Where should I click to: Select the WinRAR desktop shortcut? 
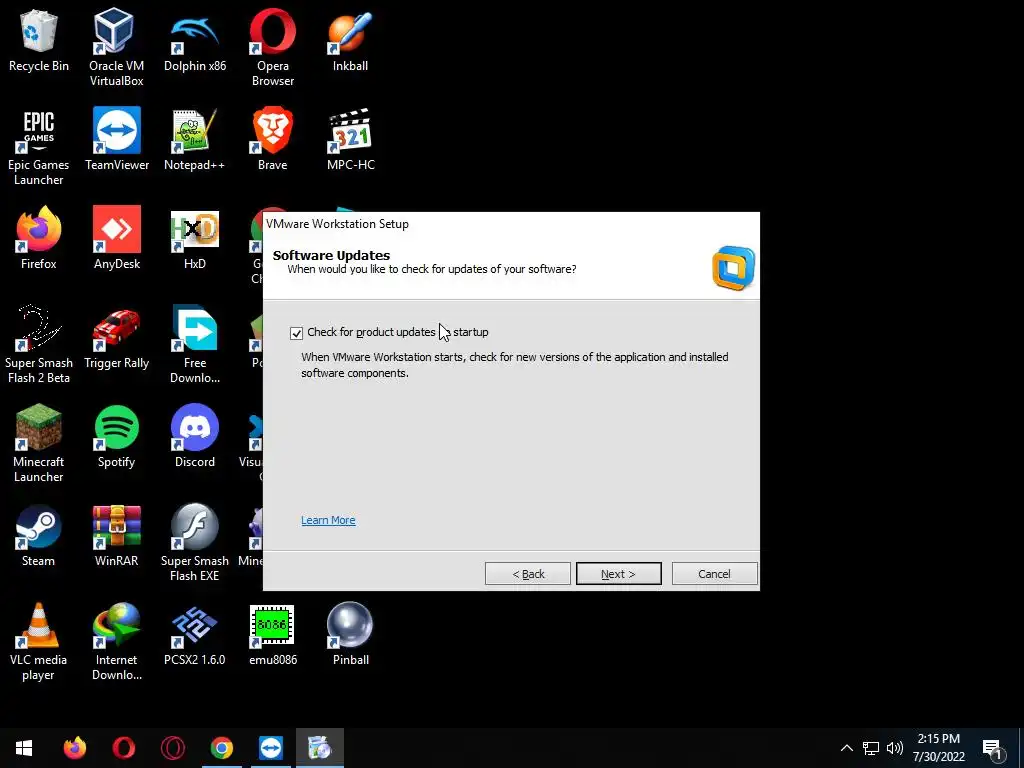[x=117, y=536]
